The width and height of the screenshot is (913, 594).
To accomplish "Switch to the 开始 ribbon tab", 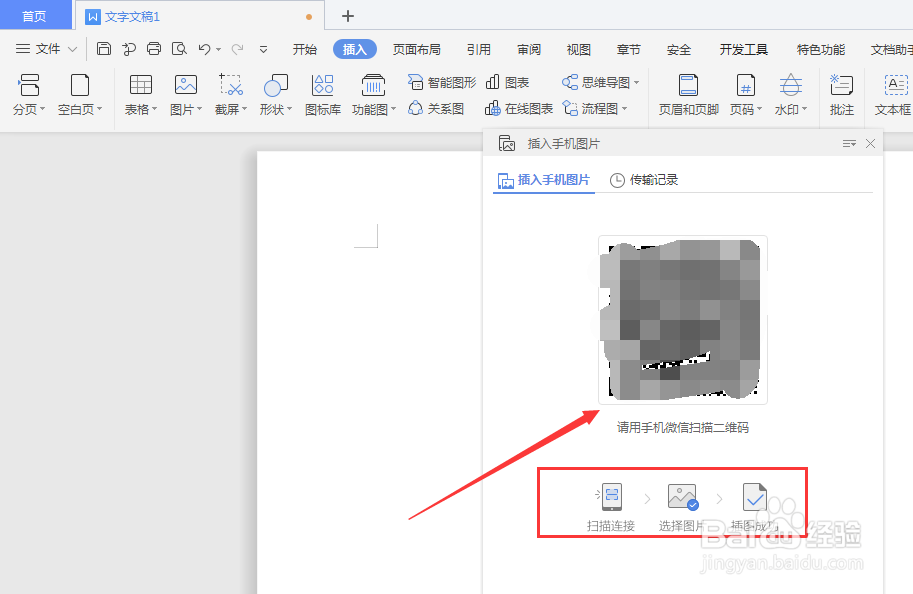I will 305,50.
